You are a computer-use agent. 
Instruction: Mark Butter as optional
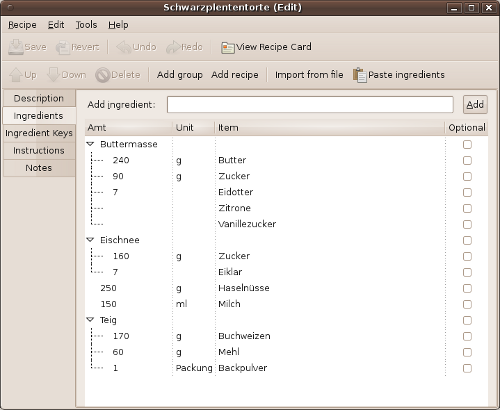point(467,160)
